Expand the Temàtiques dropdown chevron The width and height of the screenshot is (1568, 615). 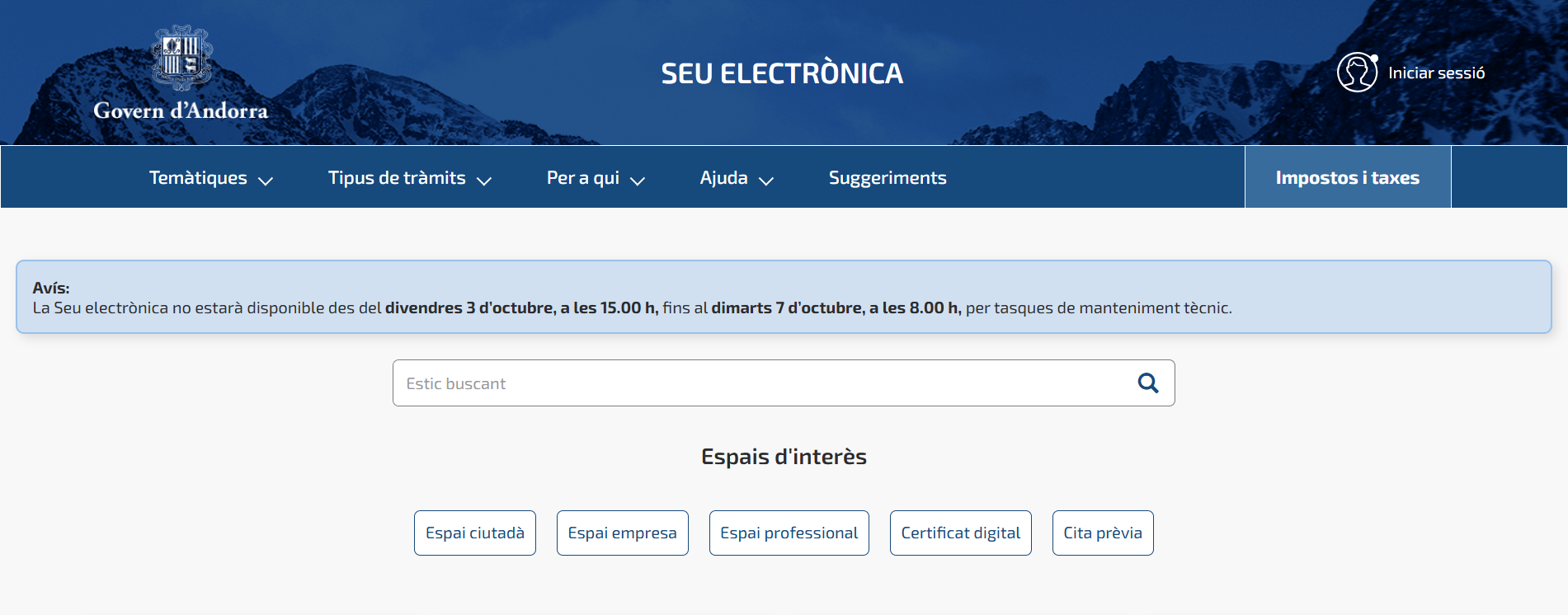266,181
